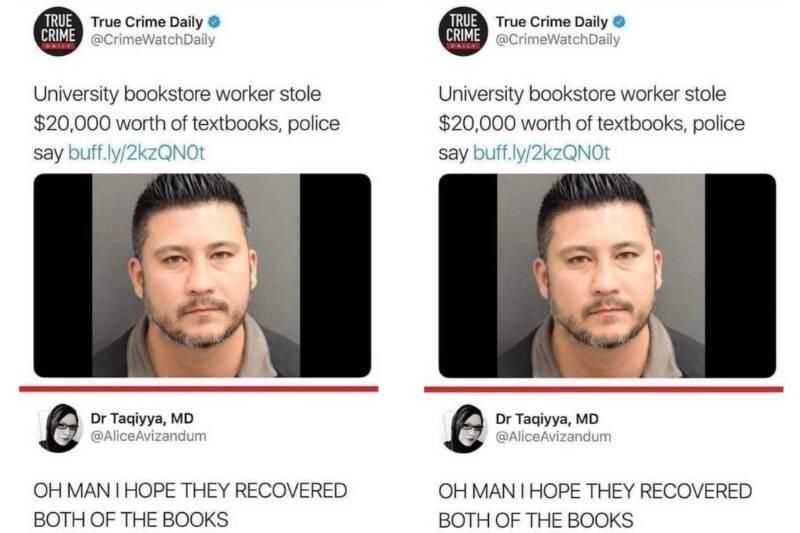Open Dr Taqiyya profile picture in right reply
This screenshot has width=800, height=533.
(464, 428)
